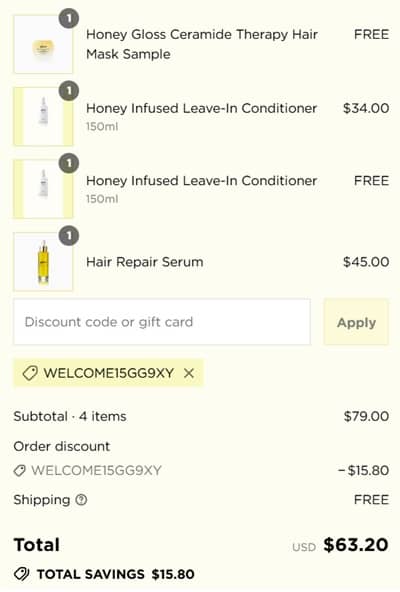The image size is (400, 592).
Task: Click the Hair Repair Serum product name
Action: click(145, 262)
